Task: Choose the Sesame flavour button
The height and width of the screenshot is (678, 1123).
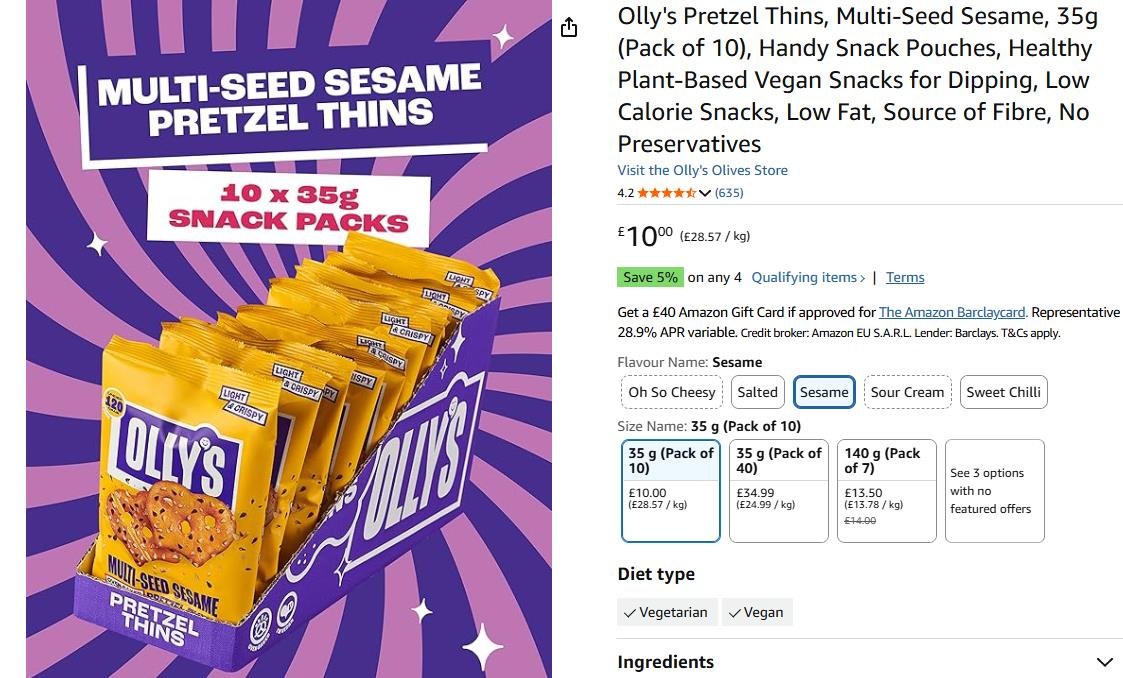Action: click(824, 392)
